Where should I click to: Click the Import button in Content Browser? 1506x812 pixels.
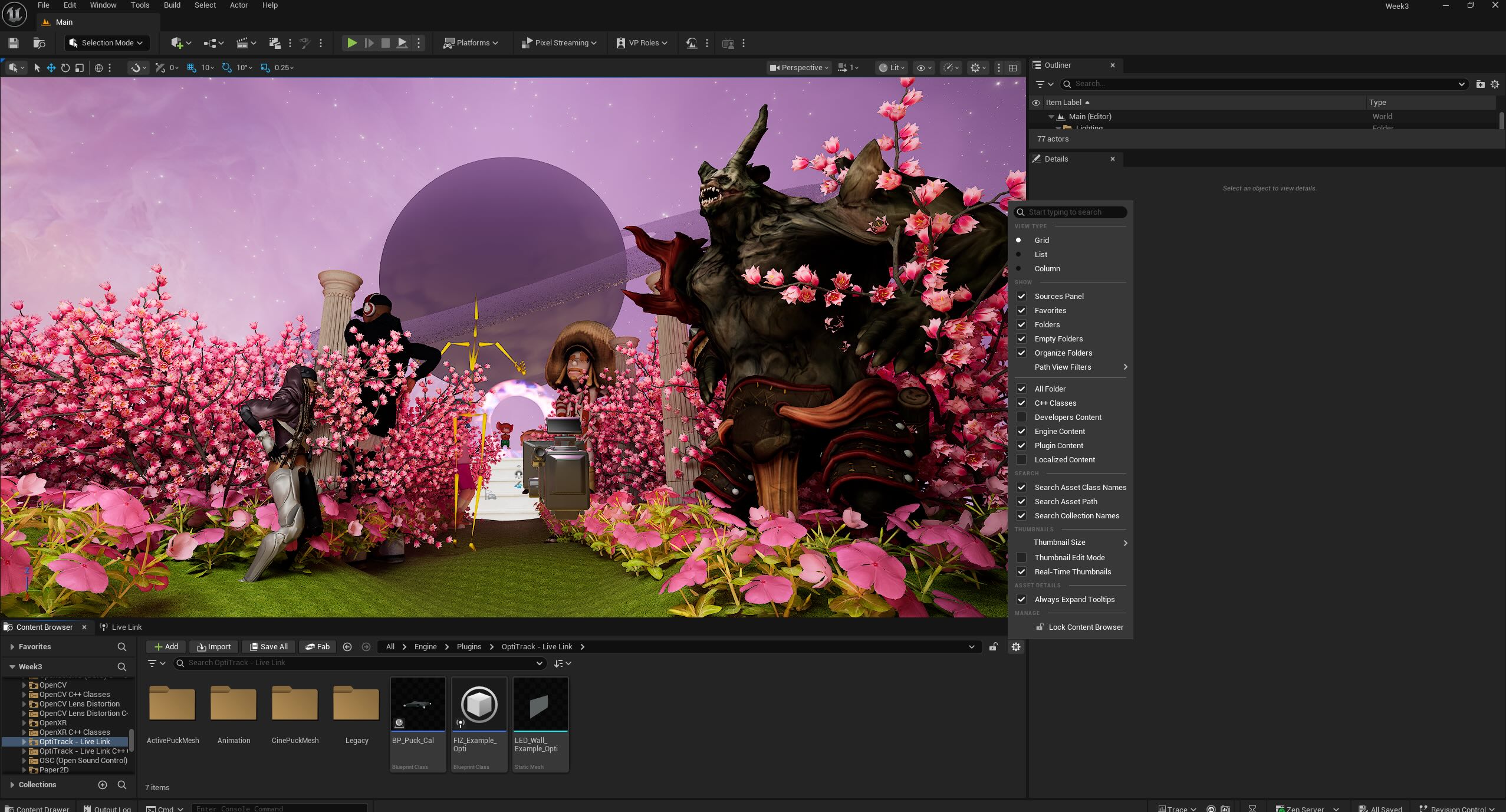214,647
